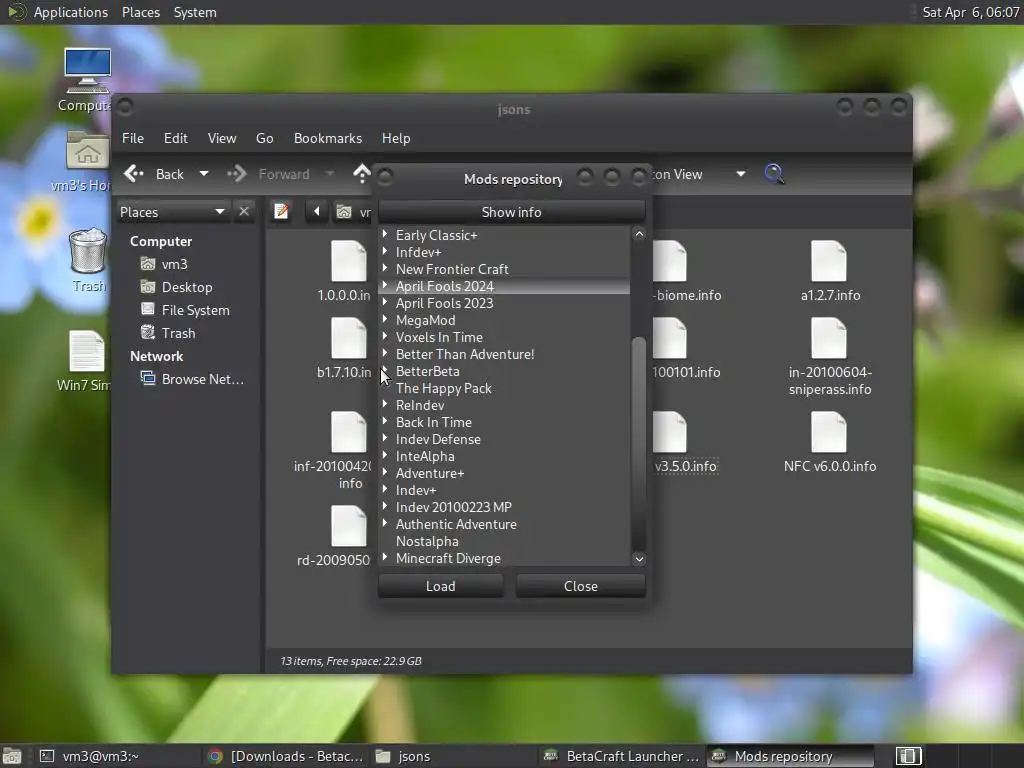This screenshot has height=768, width=1024.
Task: Click the Show info button
Action: (x=511, y=212)
